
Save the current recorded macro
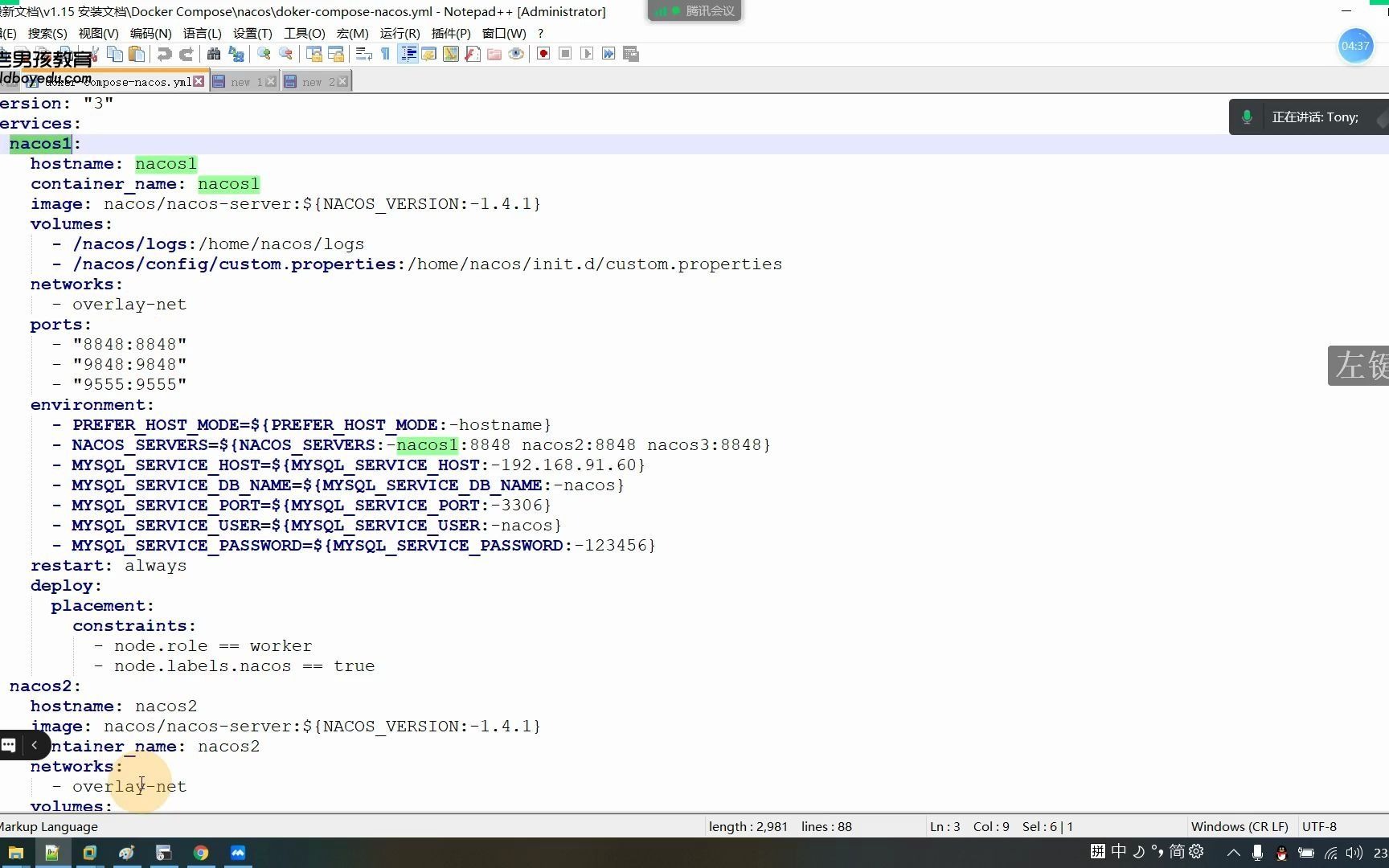coord(631,54)
